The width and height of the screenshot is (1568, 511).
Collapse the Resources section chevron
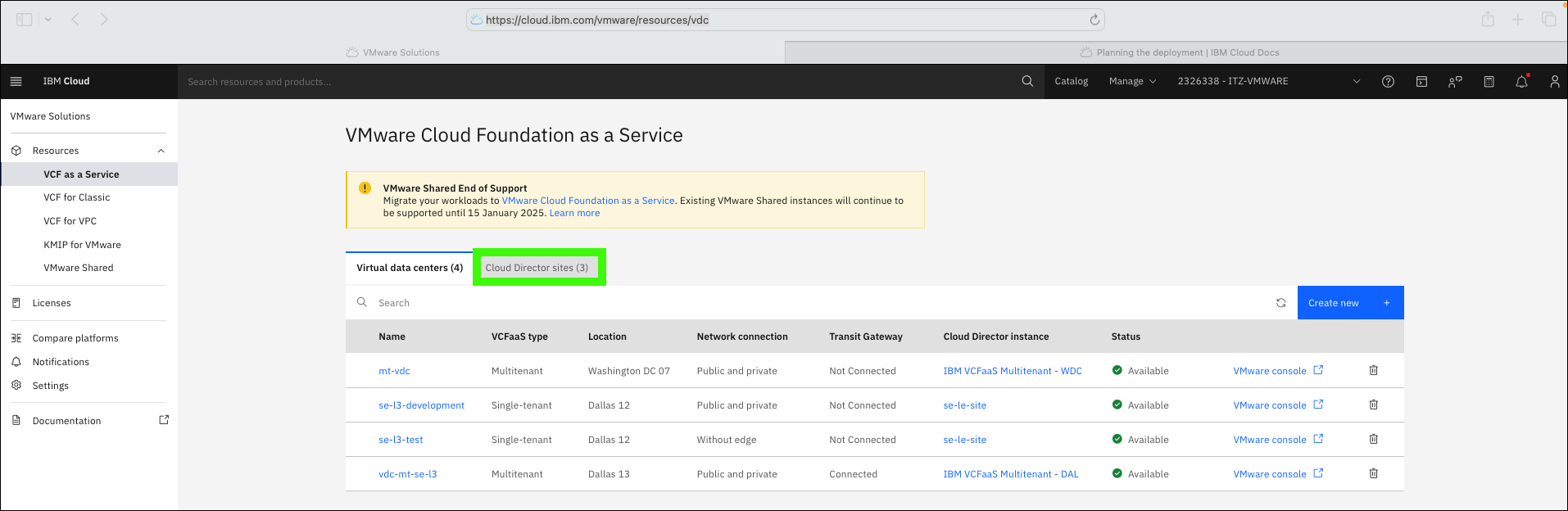pyautogui.click(x=161, y=151)
